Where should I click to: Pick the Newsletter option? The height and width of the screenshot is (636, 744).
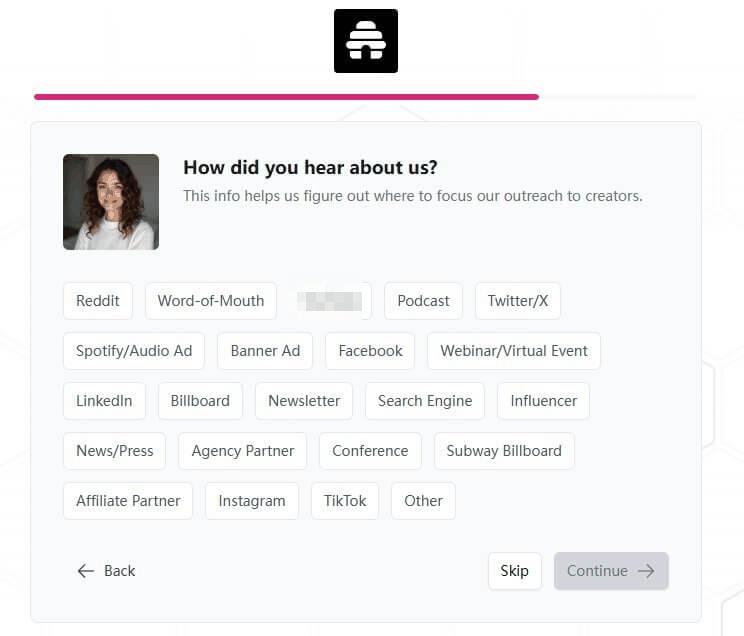tap(304, 401)
